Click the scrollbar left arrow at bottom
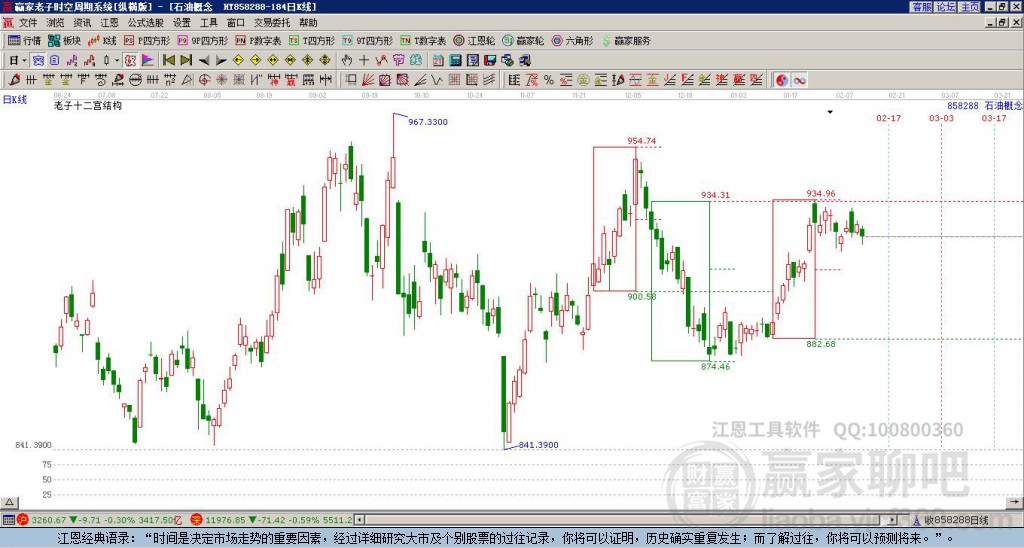This screenshot has height=548, width=1024. click(x=360, y=520)
